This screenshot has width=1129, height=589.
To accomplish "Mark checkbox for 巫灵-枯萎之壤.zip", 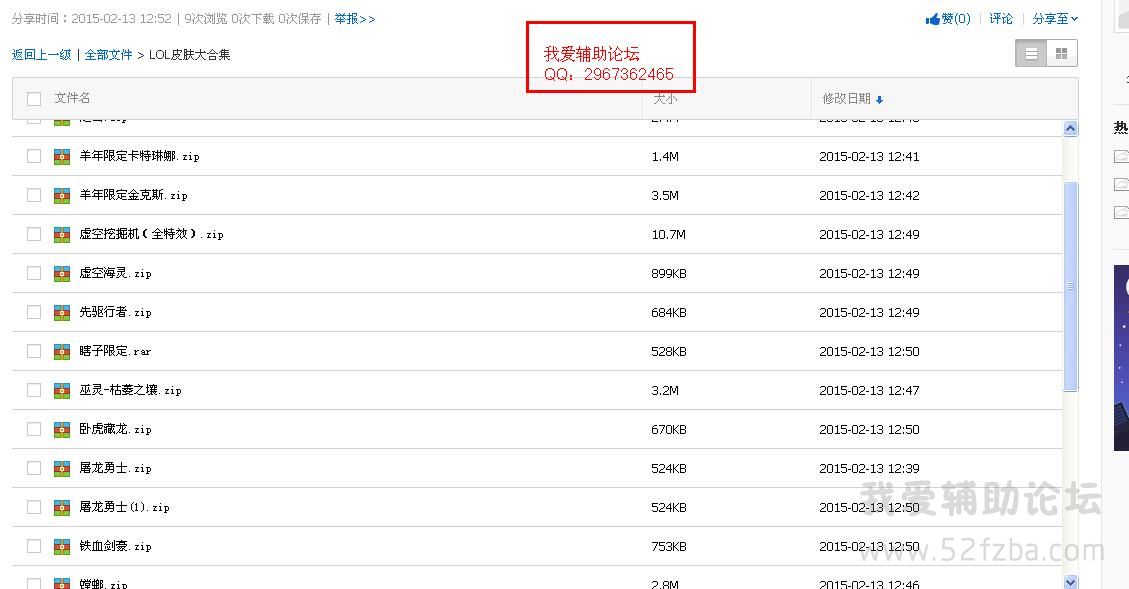I will (34, 390).
